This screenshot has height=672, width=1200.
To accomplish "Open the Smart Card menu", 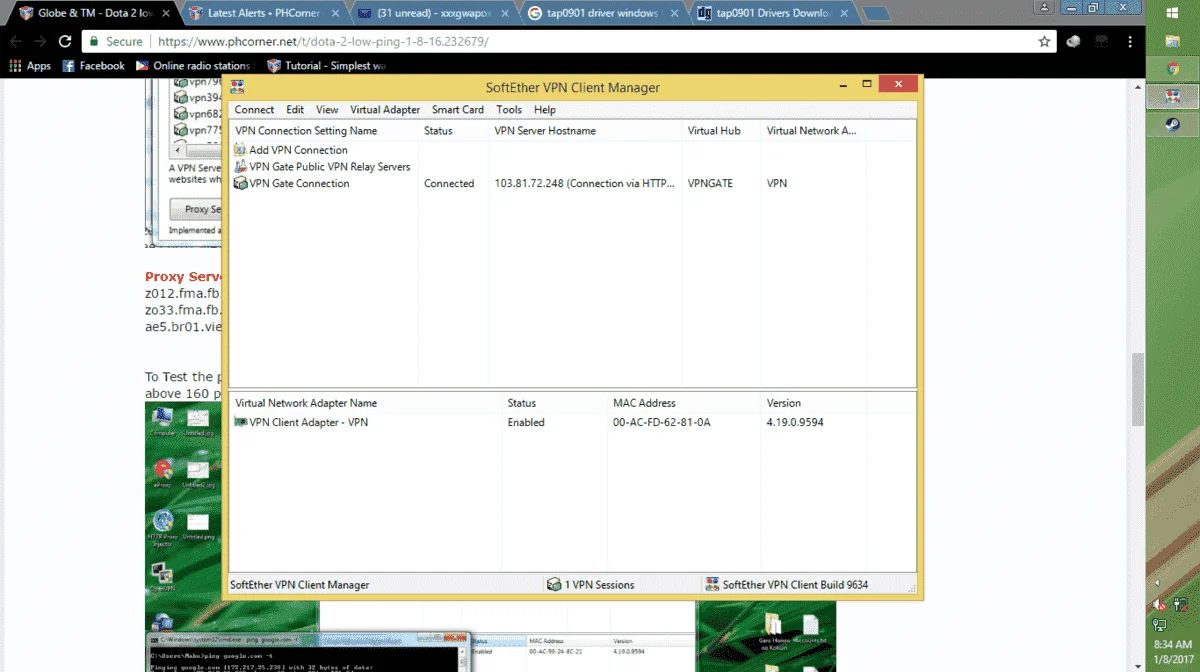I will click(458, 110).
